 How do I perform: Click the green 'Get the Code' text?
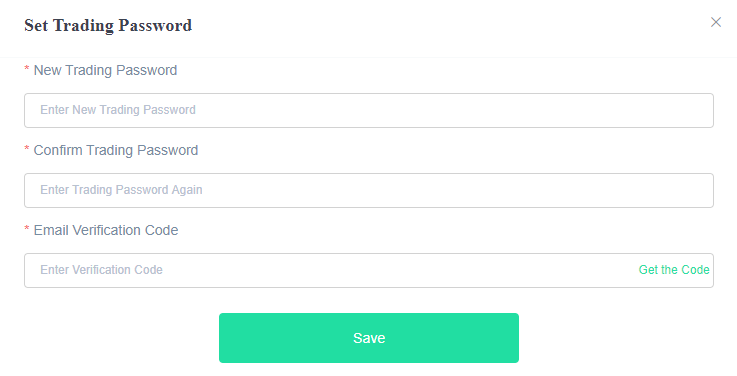pyautogui.click(x=674, y=270)
